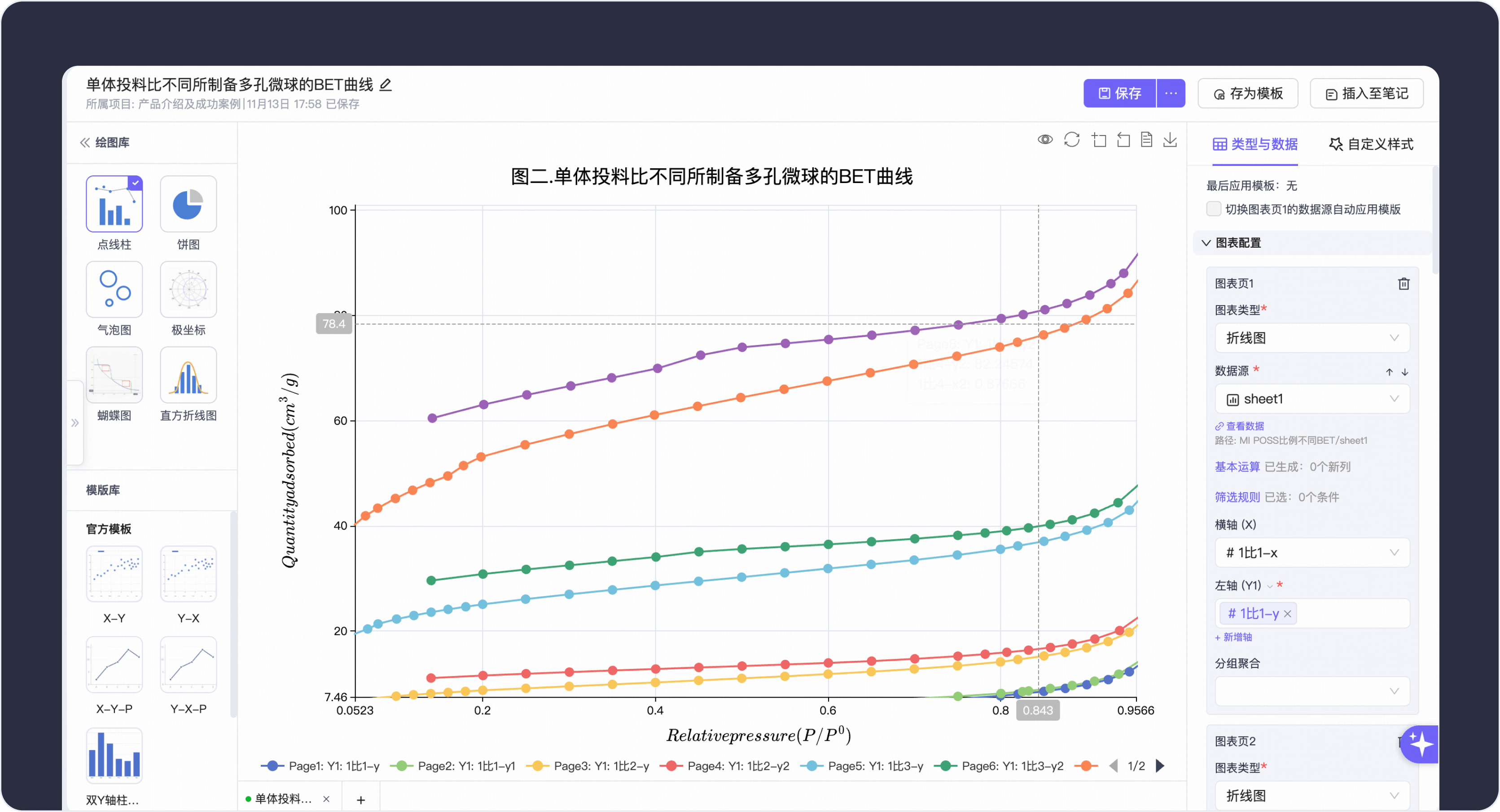Delete 图表页1 with trash icon
1500x812 pixels.
1404,284
